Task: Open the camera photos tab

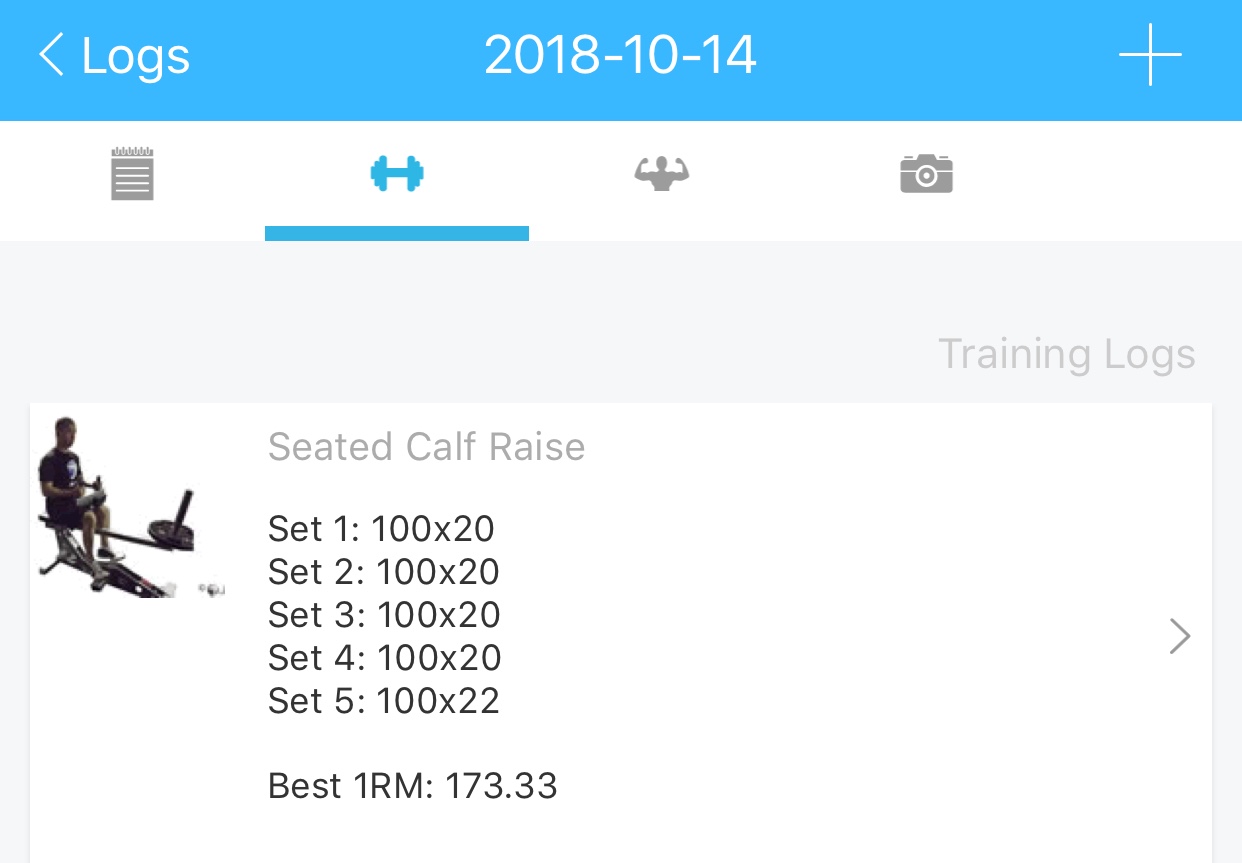Action: click(x=926, y=174)
